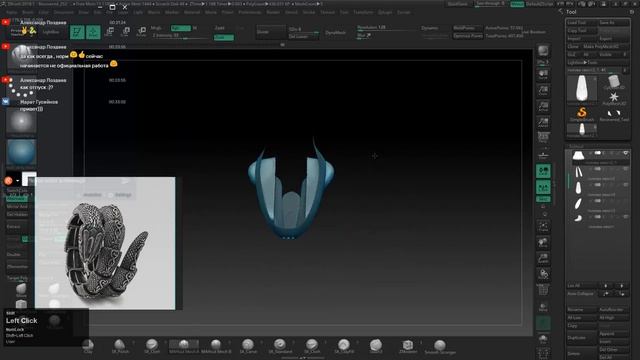Click the current material sphere thumbnail
640x360 pixels.
click(21, 153)
